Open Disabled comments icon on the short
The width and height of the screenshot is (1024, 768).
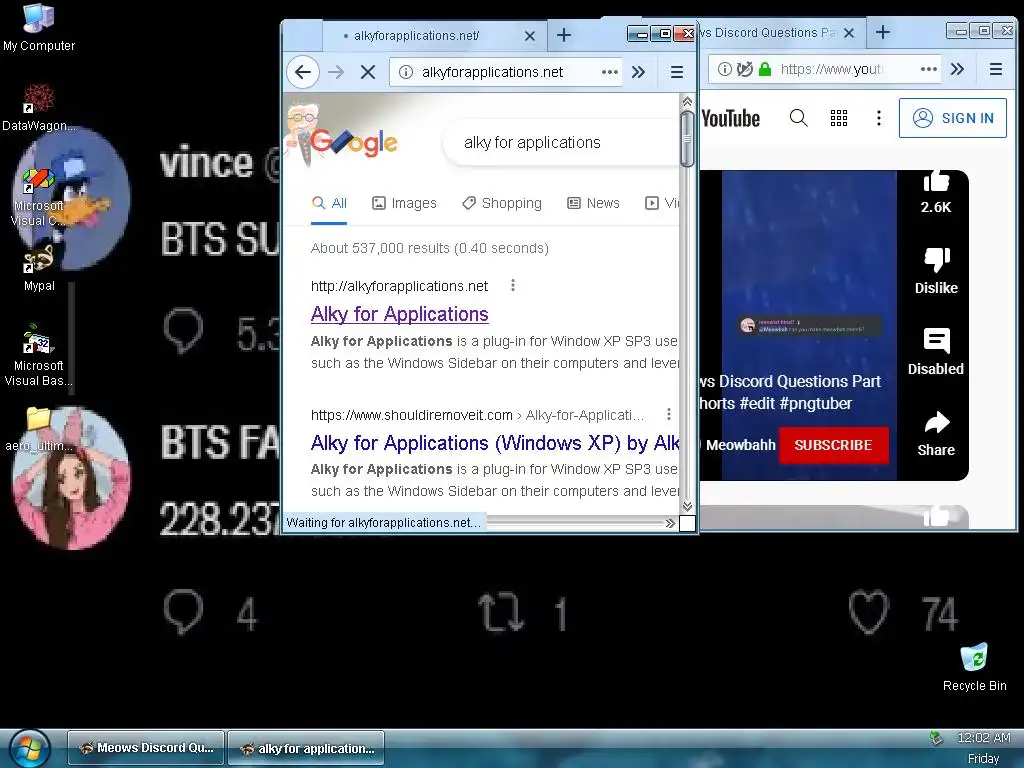coord(936,341)
